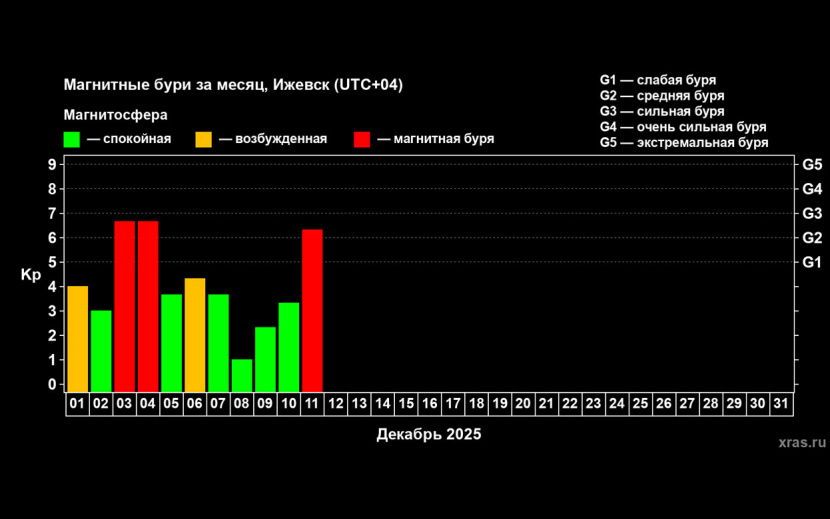Select the yellow bar for day 01
The height and width of the screenshot is (519, 830).
(x=77, y=338)
